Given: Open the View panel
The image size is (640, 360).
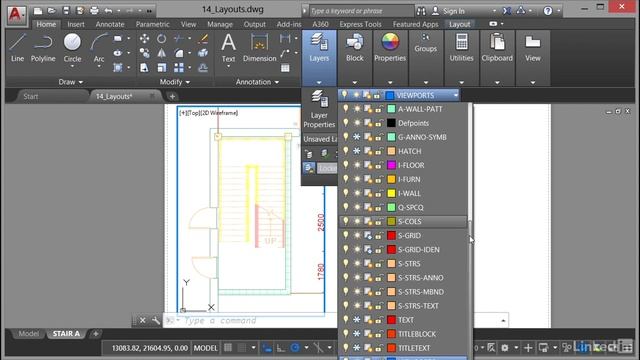Looking at the screenshot, I should (533, 47).
